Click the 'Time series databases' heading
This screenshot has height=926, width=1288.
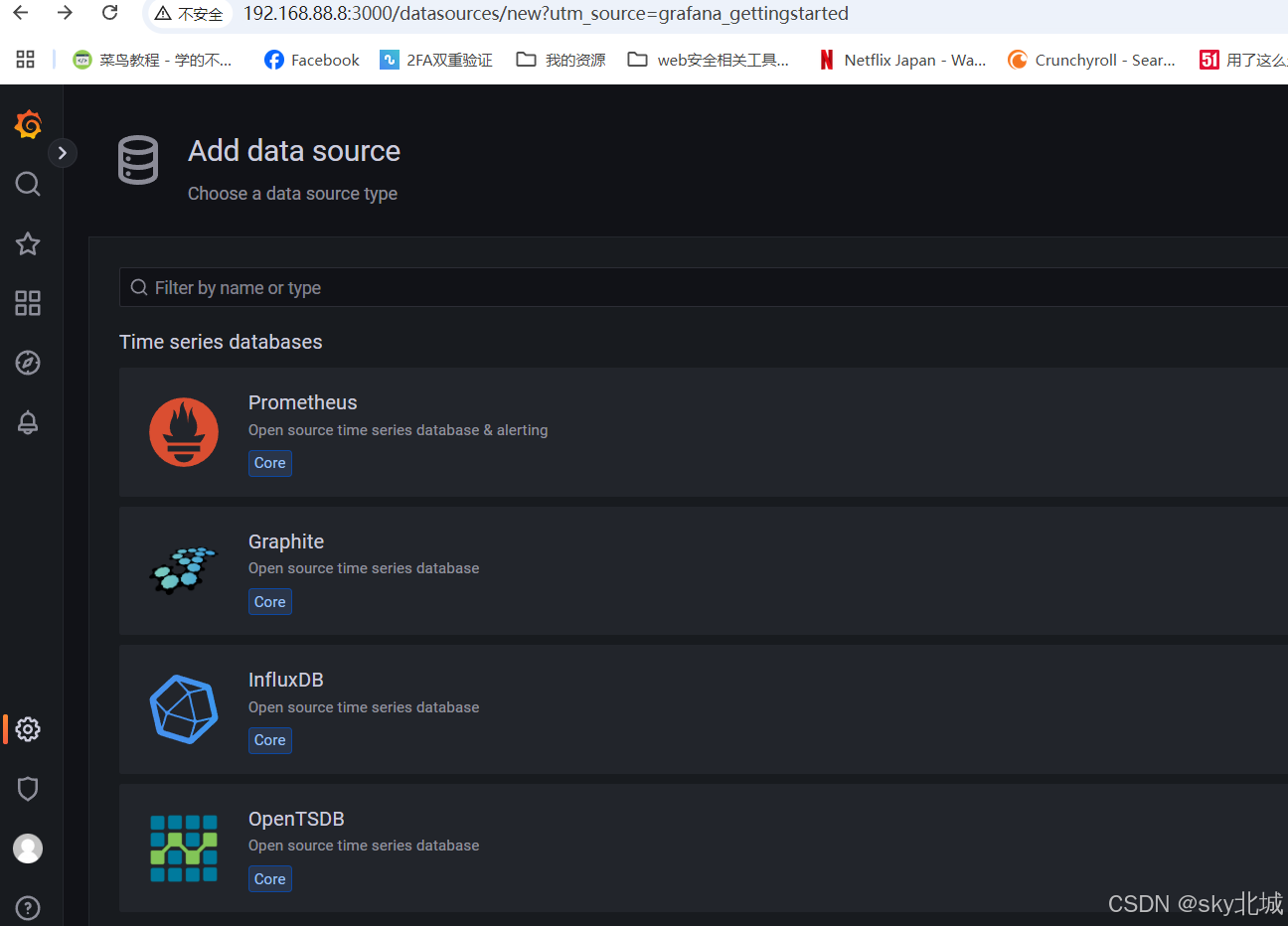pos(221,342)
